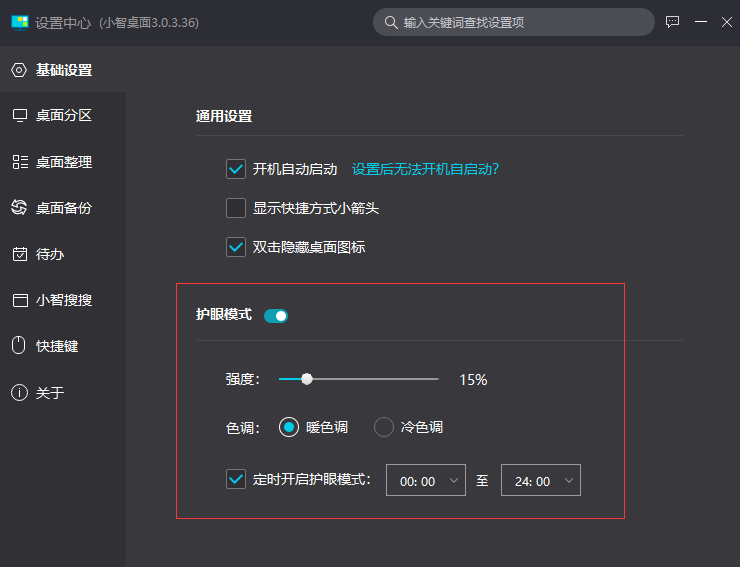Image resolution: width=740 pixels, height=567 pixels.
Task: Click the 小智搜搜 window icon
Action: tap(19, 300)
